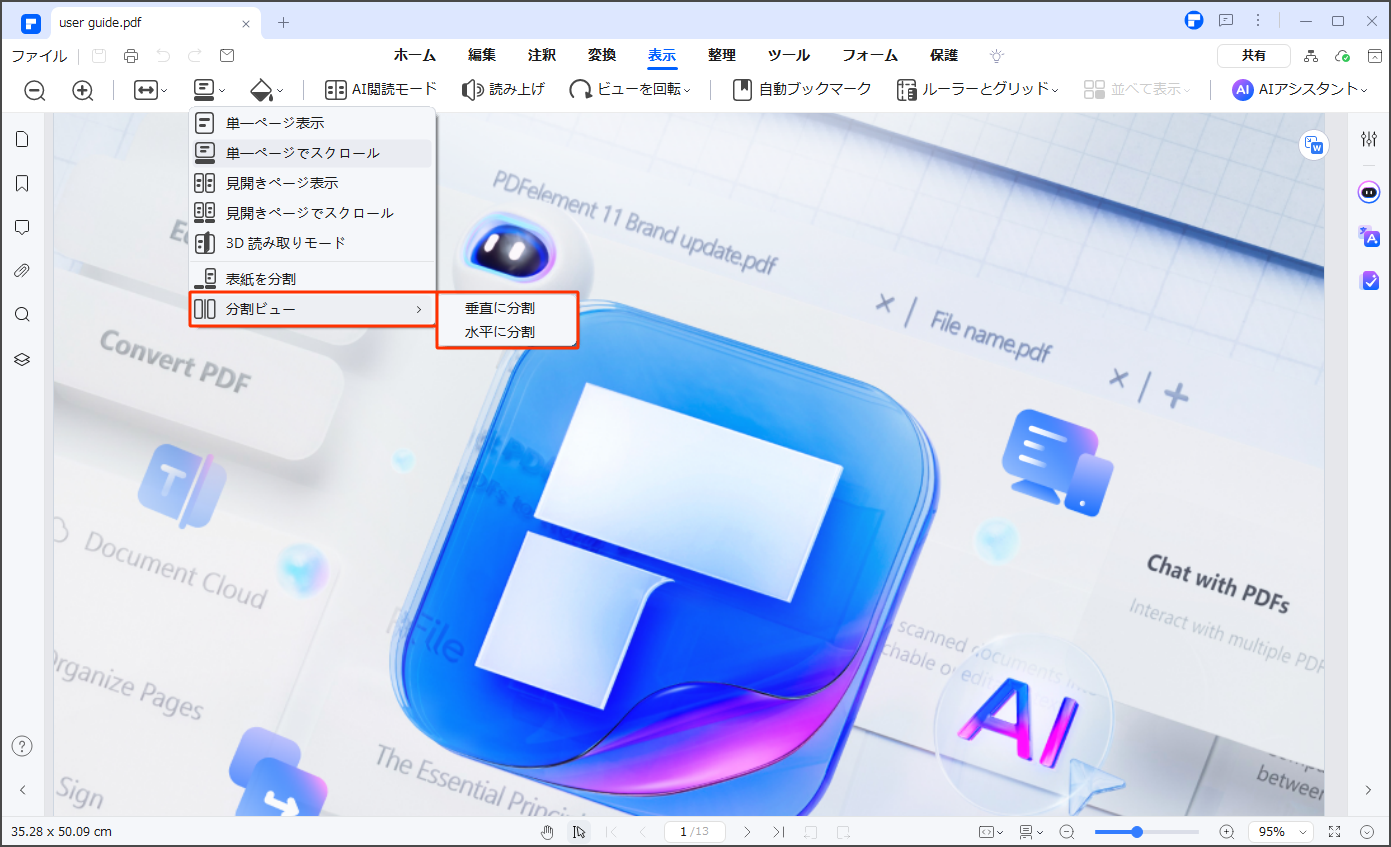Click the Wondershare account icon in title bar
1391x847 pixels.
pos(1193,21)
